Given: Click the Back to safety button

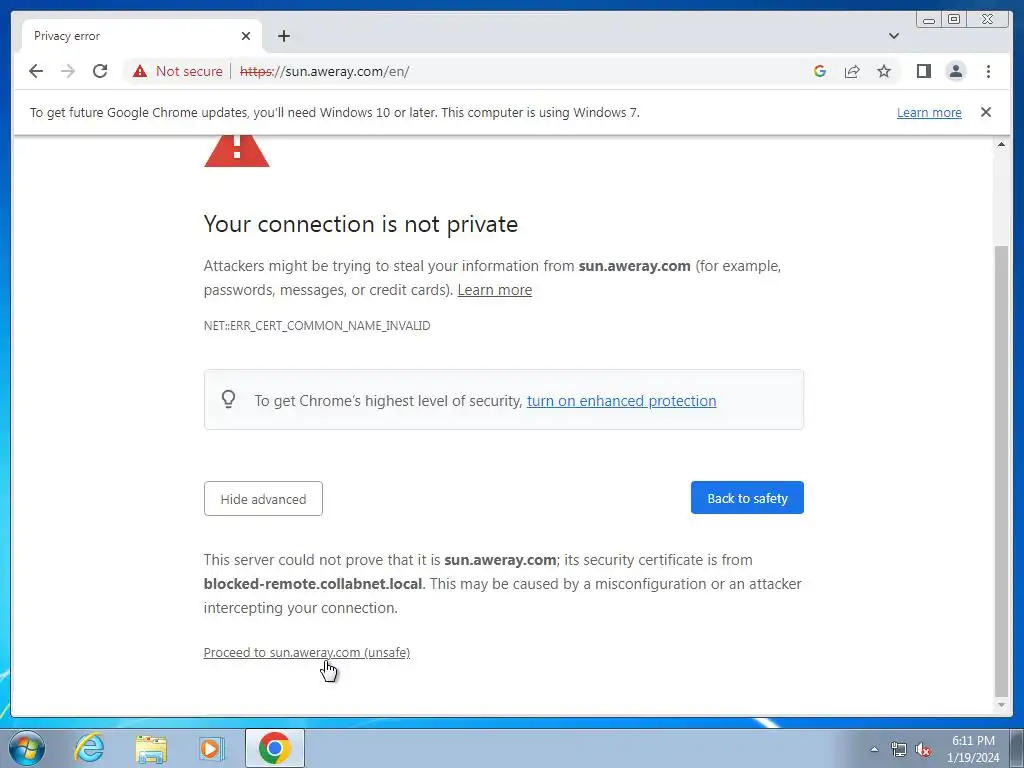Looking at the screenshot, I should pyautogui.click(x=747, y=498).
